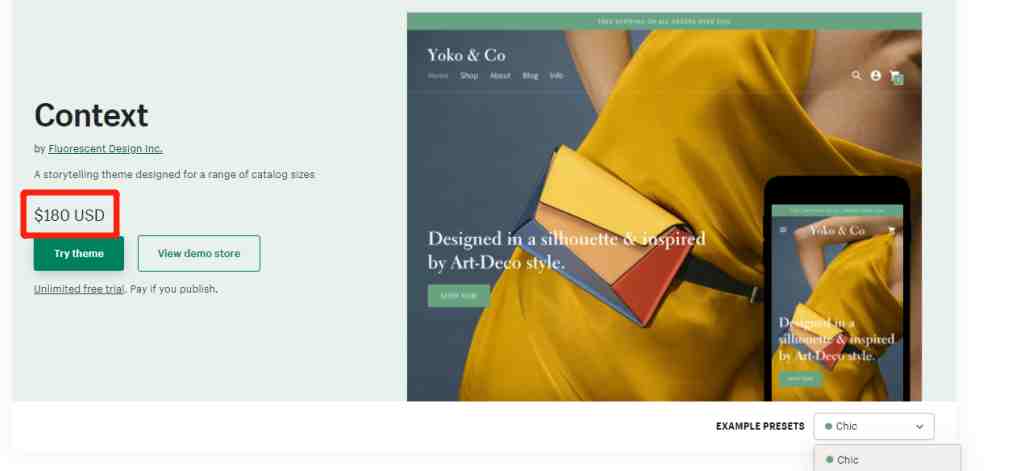This screenshot has height=471, width=1020.
Task: Select the Chic option in preset list
Action: click(x=887, y=459)
